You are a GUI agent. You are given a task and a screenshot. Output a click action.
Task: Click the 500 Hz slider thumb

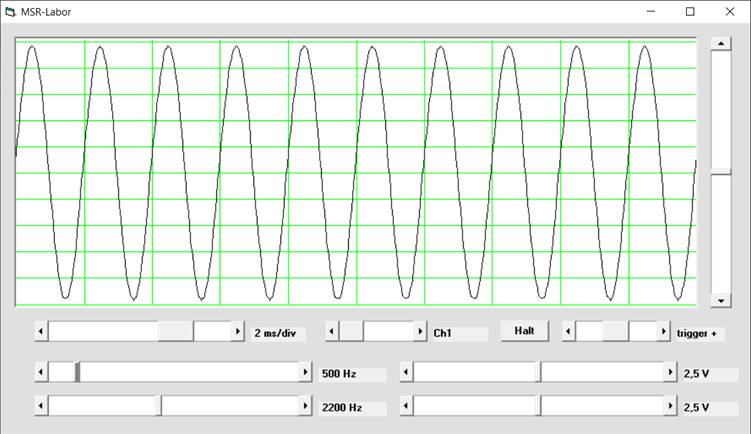[x=78, y=372]
